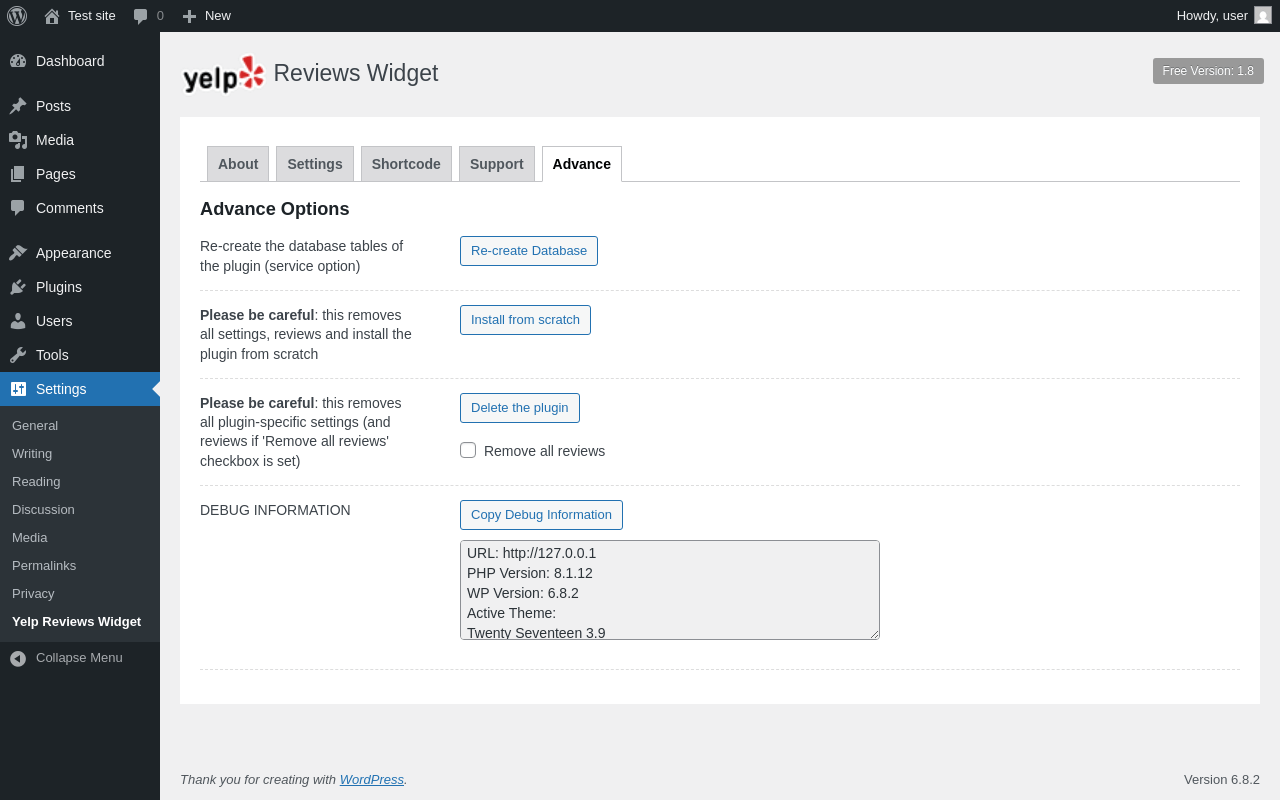This screenshot has height=800, width=1280.
Task: Click the URL: http://127.0.0.1 line
Action: (x=531, y=553)
